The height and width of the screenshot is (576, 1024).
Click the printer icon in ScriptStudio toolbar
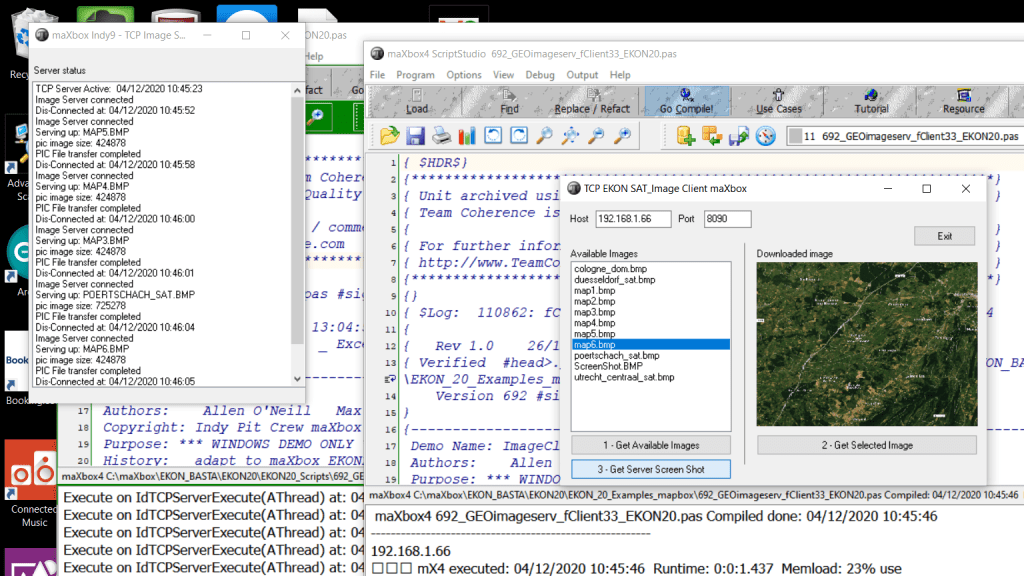(441, 135)
